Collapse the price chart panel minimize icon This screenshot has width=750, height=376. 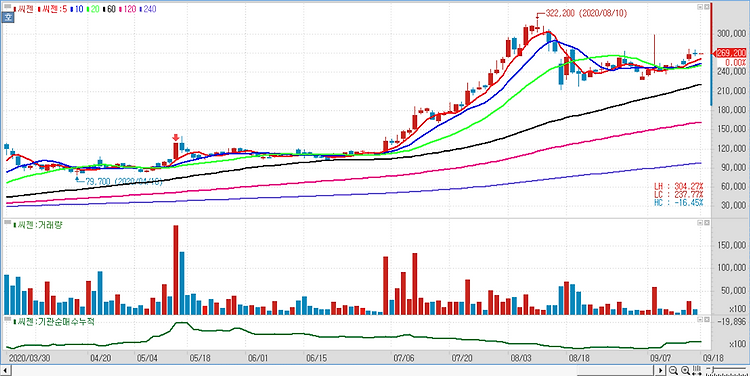pyautogui.click(x=700, y=7)
